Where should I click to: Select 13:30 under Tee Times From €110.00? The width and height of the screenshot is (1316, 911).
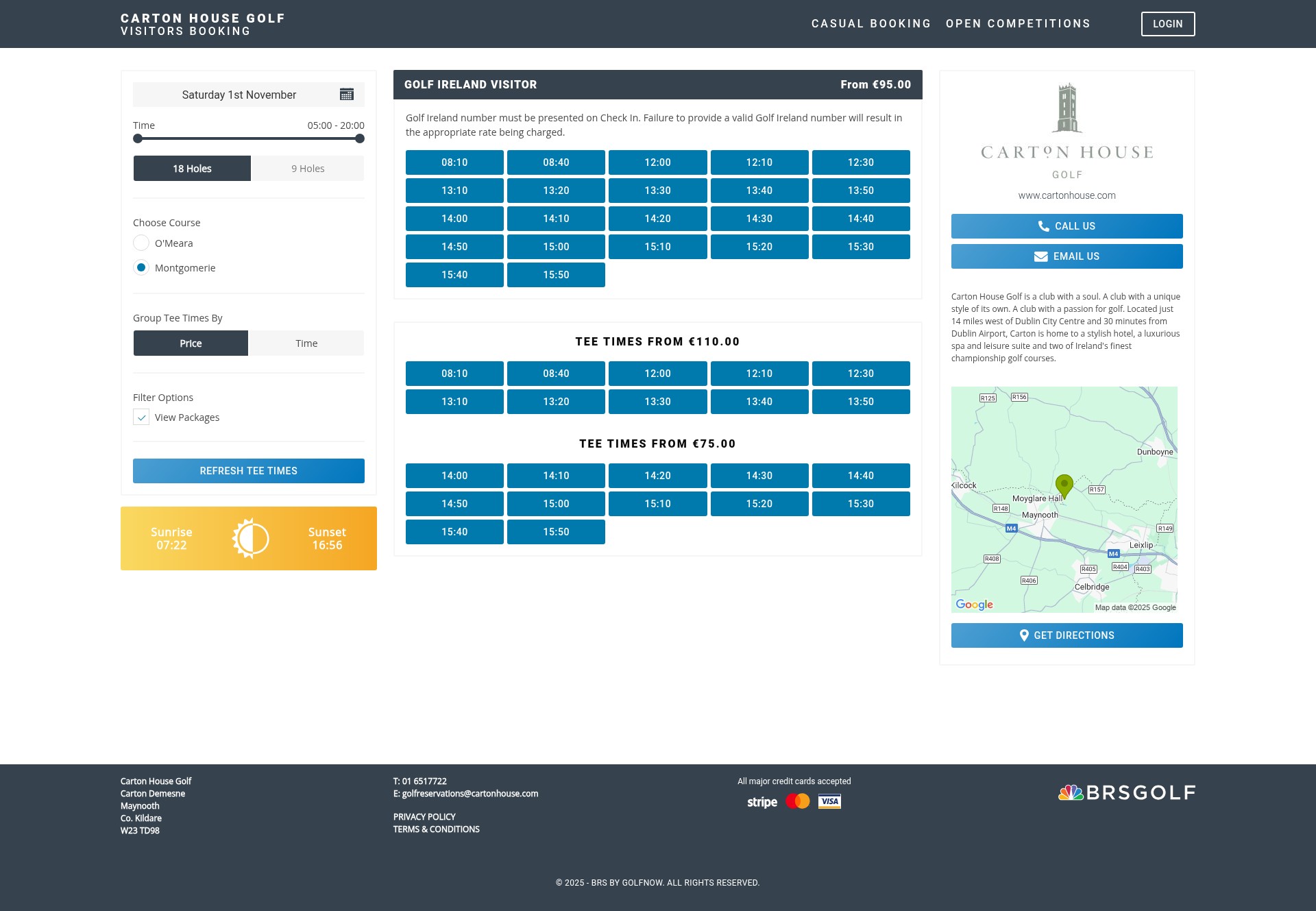(658, 402)
